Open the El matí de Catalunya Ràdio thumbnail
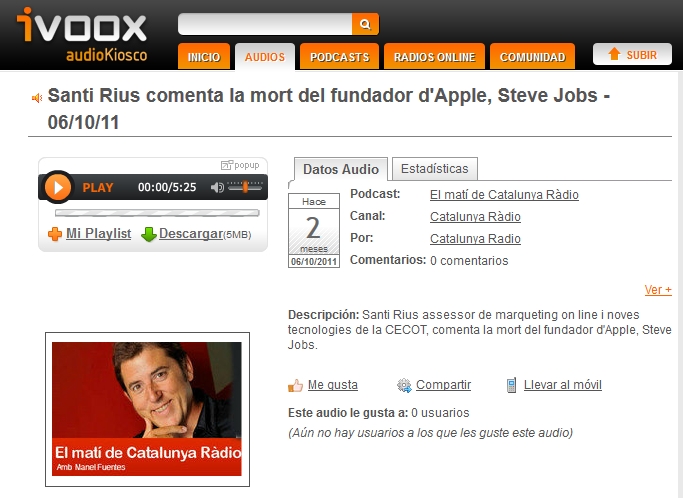 click(x=147, y=409)
